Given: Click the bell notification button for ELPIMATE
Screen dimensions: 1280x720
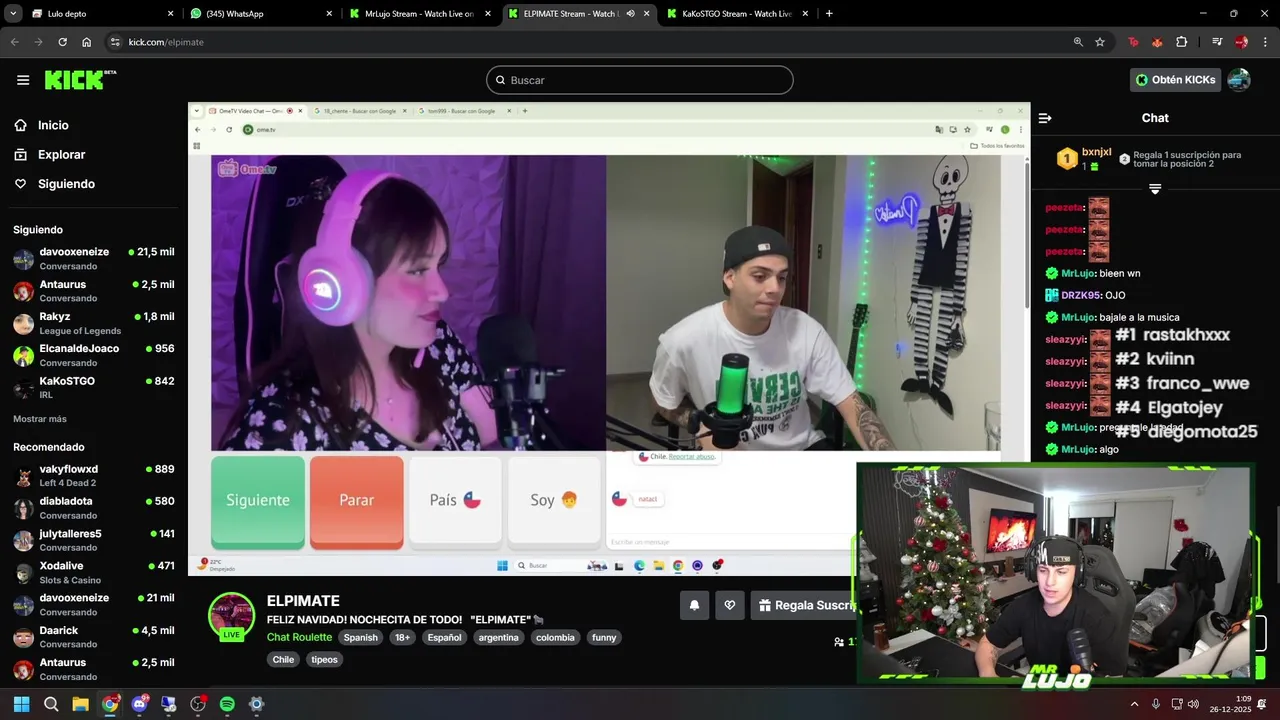Looking at the screenshot, I should point(693,605).
